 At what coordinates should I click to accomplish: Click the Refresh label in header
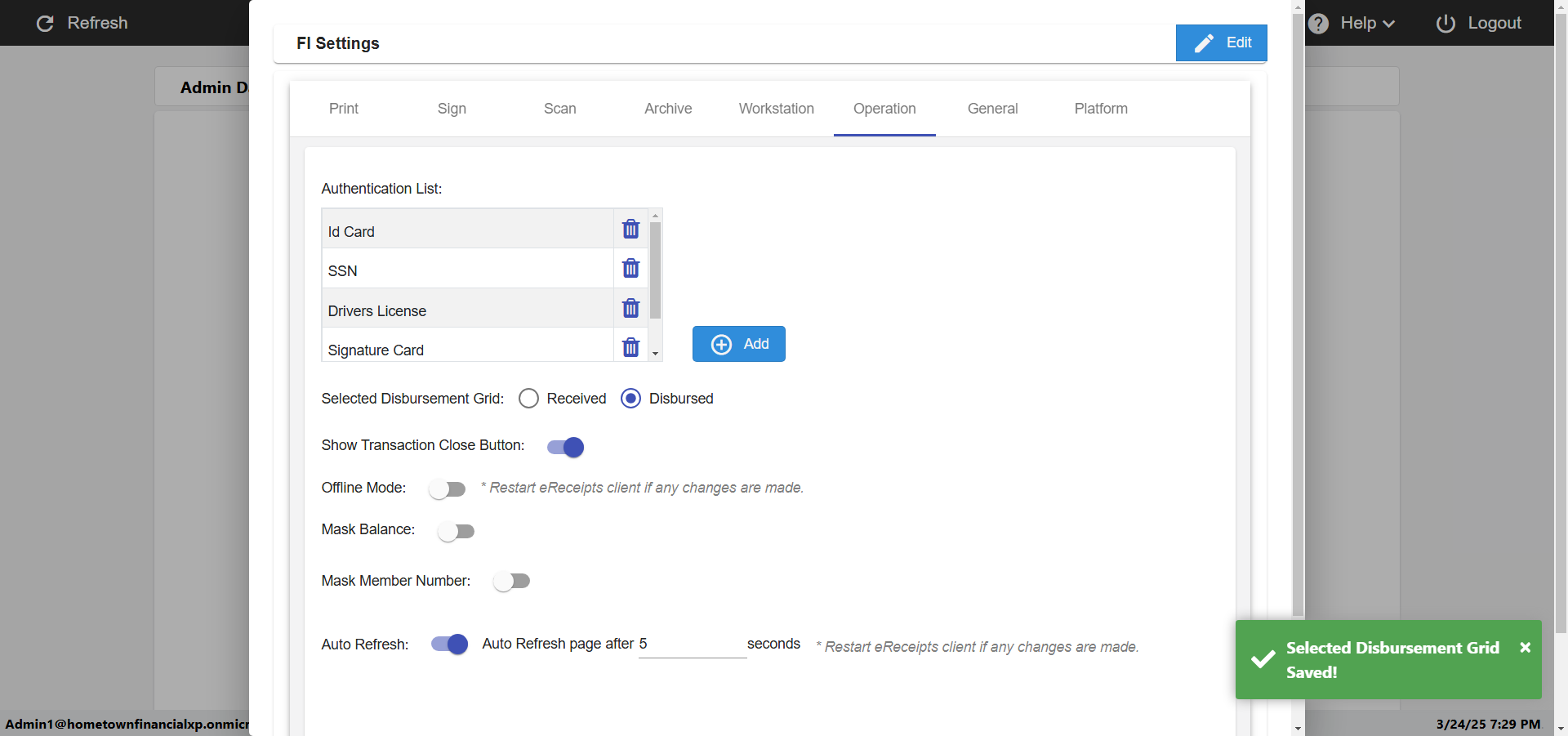97,24
